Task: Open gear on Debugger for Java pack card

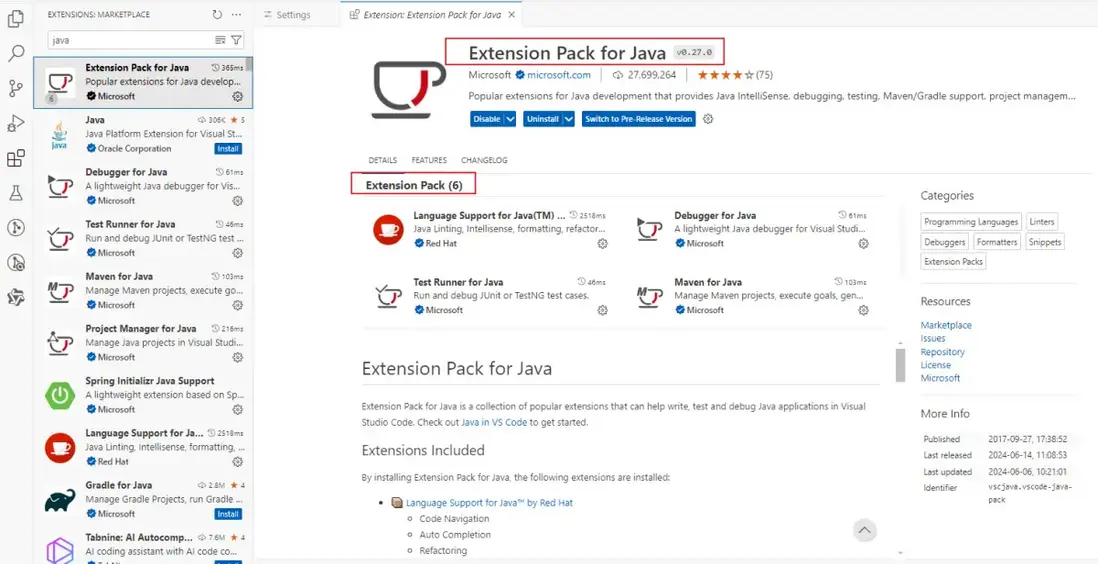Action: pyautogui.click(x=863, y=243)
